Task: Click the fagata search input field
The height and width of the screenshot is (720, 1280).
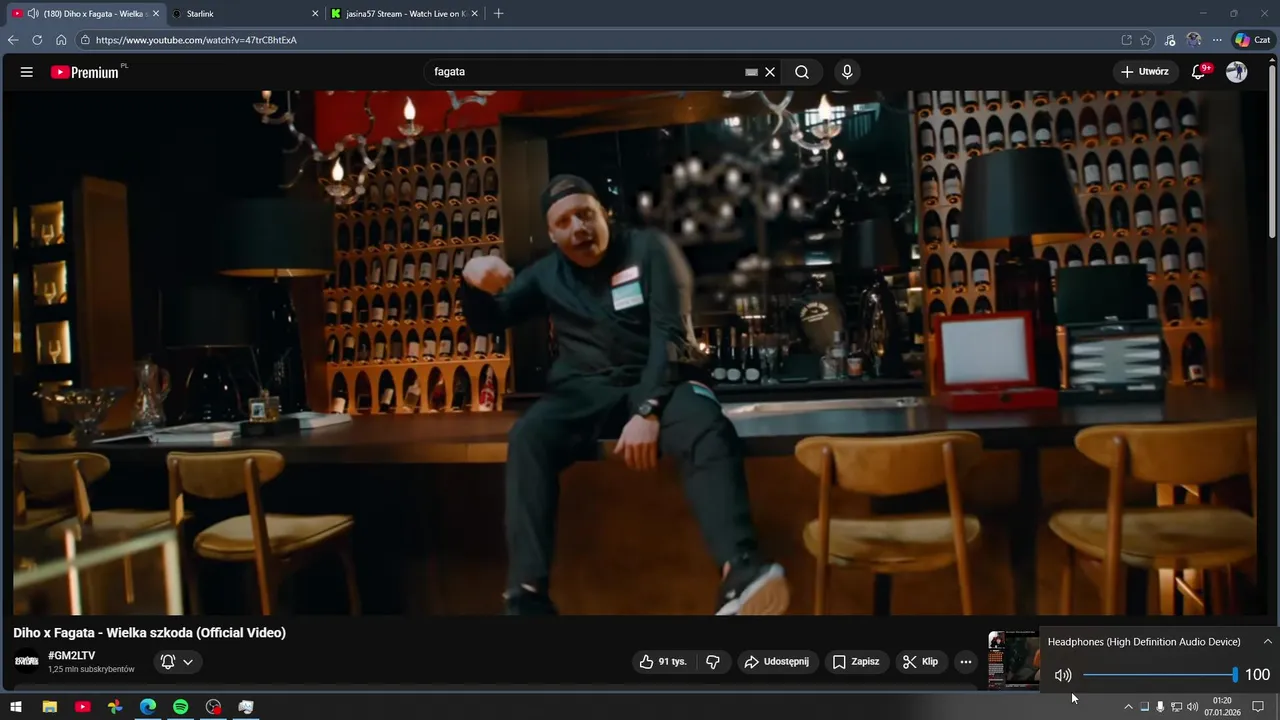Action: click(587, 72)
